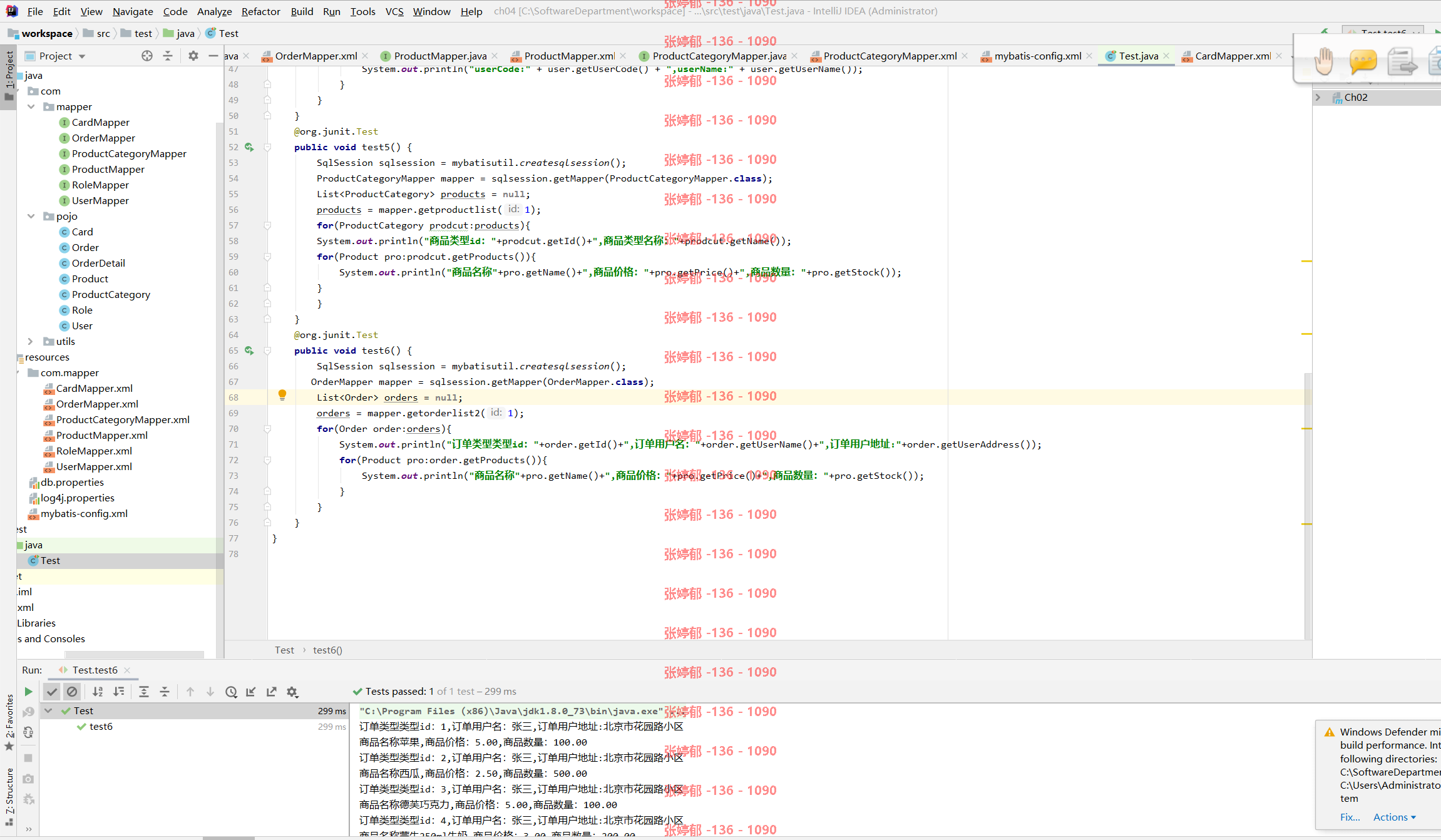The width and height of the screenshot is (1441, 840).
Task: Click Fix... in Windows Defender notification
Action: (x=1350, y=817)
